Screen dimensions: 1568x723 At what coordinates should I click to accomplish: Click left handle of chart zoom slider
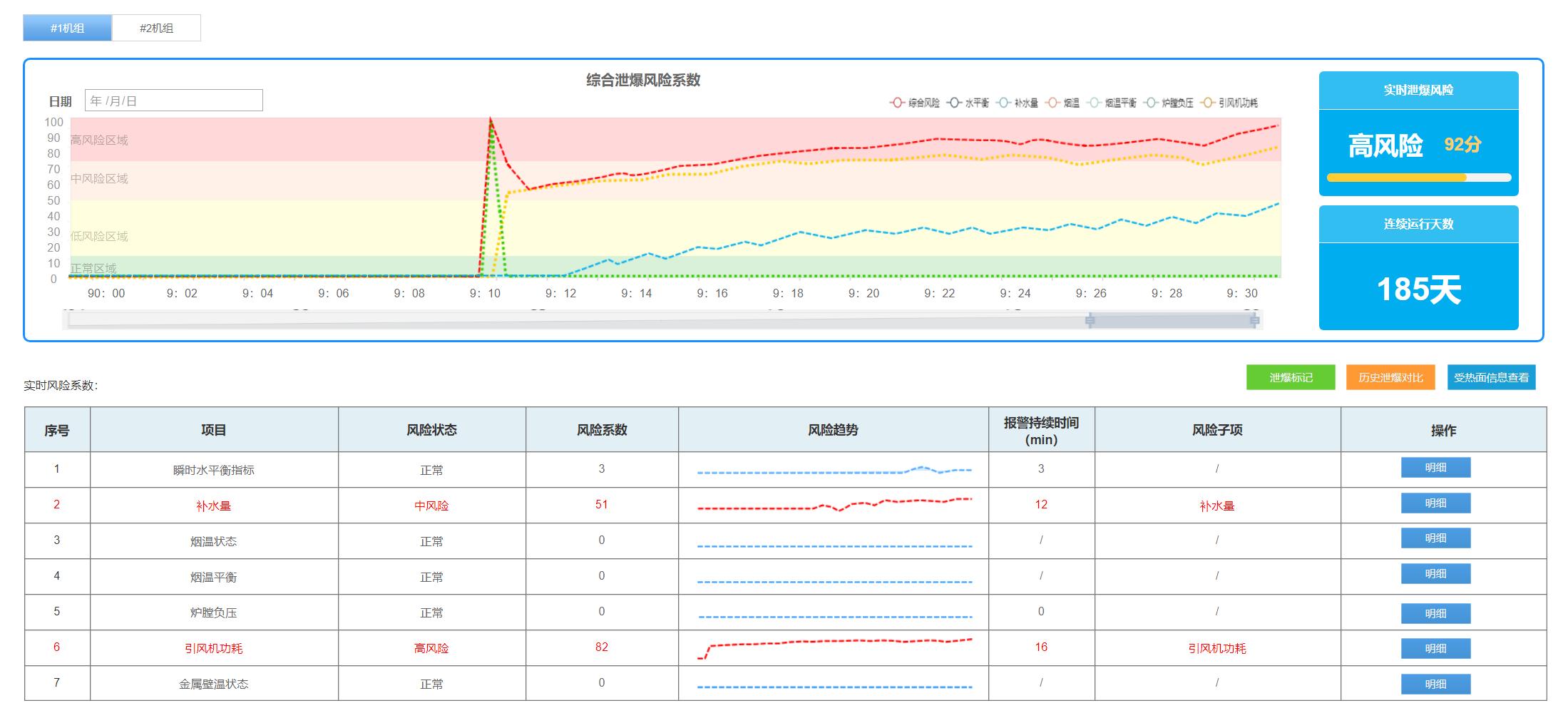(x=1090, y=321)
